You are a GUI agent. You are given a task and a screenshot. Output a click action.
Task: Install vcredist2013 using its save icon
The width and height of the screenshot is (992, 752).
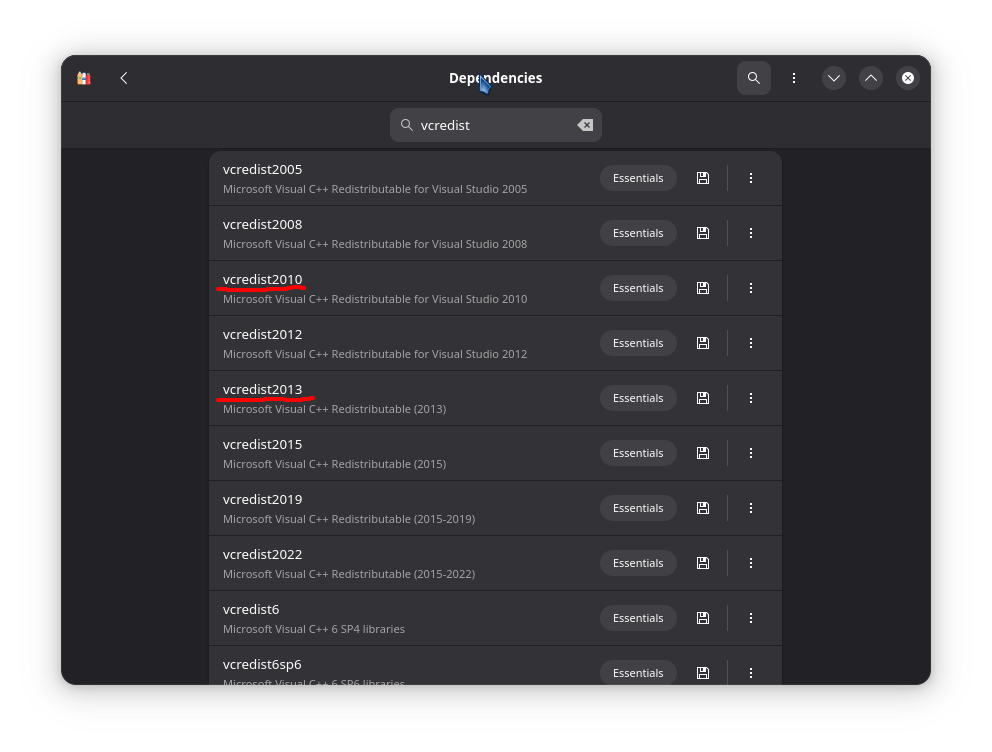coord(702,398)
